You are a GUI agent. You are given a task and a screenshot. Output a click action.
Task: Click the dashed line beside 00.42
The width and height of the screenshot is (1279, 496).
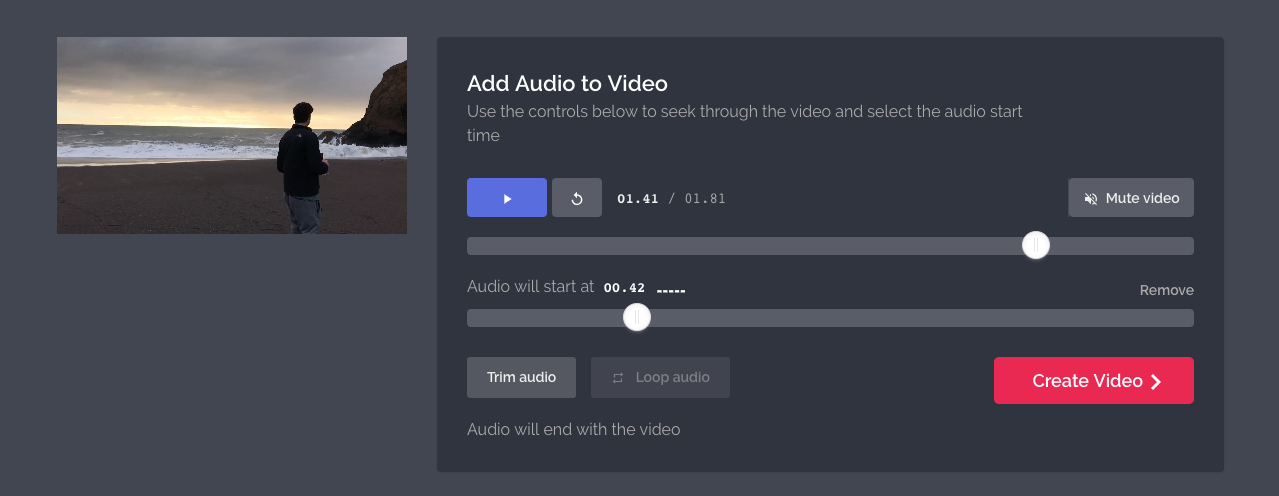click(671, 291)
